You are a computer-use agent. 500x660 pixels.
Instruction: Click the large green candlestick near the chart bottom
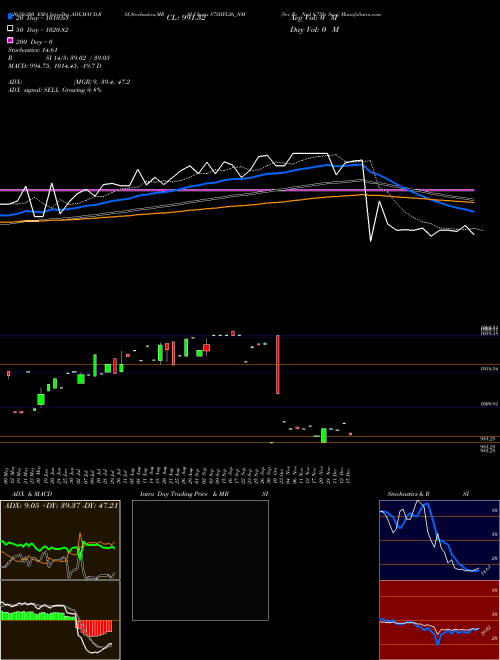click(x=324, y=435)
